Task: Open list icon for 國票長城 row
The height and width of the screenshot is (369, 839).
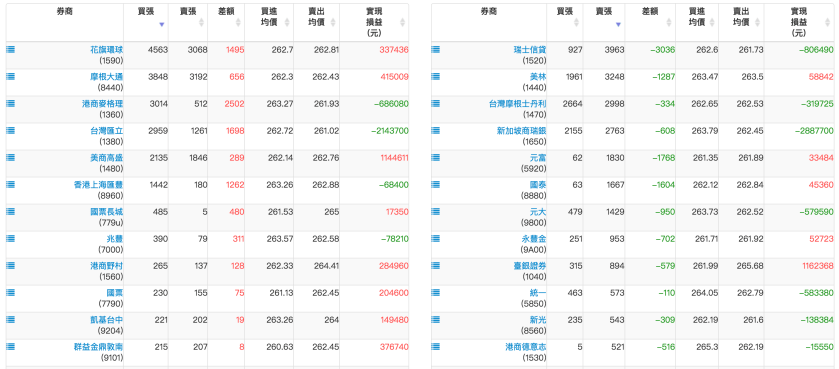Action: (11, 211)
